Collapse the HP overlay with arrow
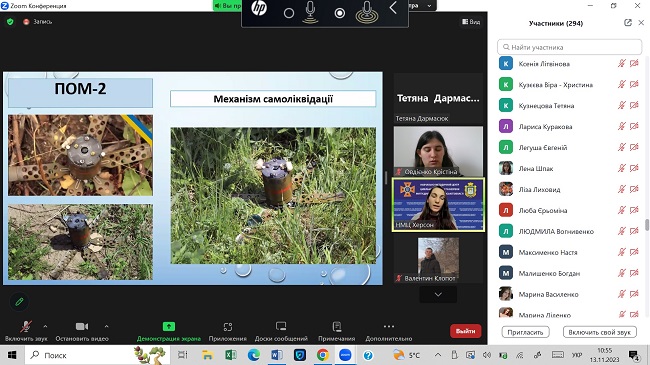Viewport: 650px width, 365px height. pyautogui.click(x=393, y=8)
